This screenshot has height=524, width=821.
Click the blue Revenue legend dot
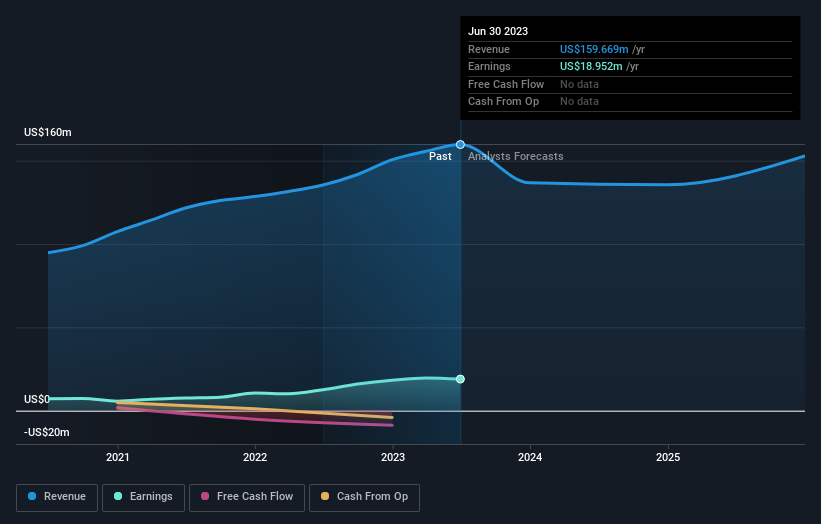(x=32, y=496)
